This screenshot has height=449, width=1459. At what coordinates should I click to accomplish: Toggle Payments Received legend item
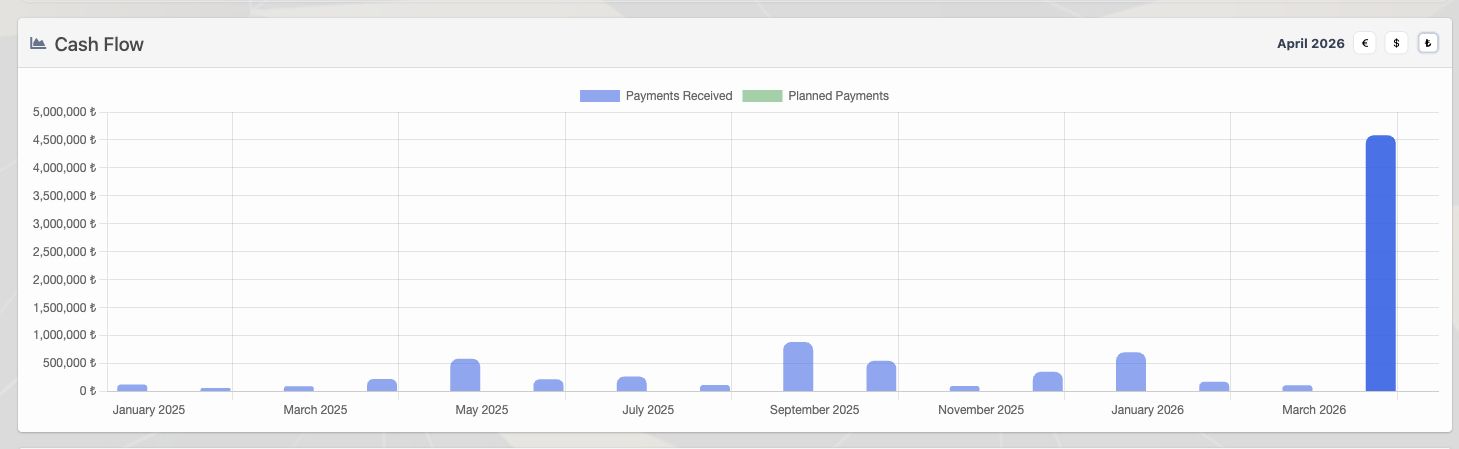(x=656, y=96)
